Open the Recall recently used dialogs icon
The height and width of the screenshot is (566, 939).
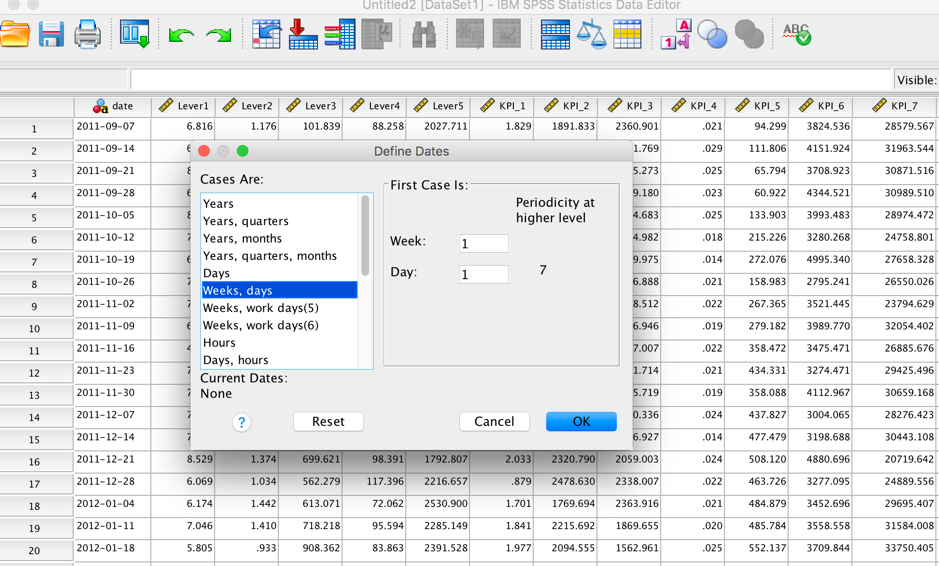(135, 35)
